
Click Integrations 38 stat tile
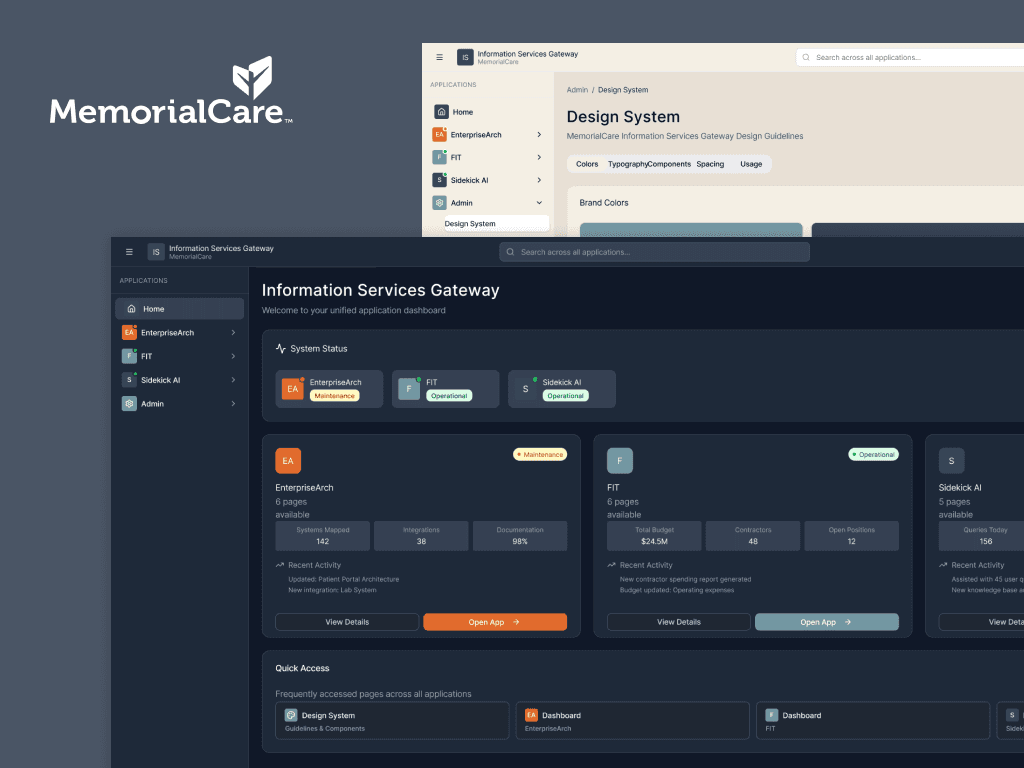[x=421, y=536]
